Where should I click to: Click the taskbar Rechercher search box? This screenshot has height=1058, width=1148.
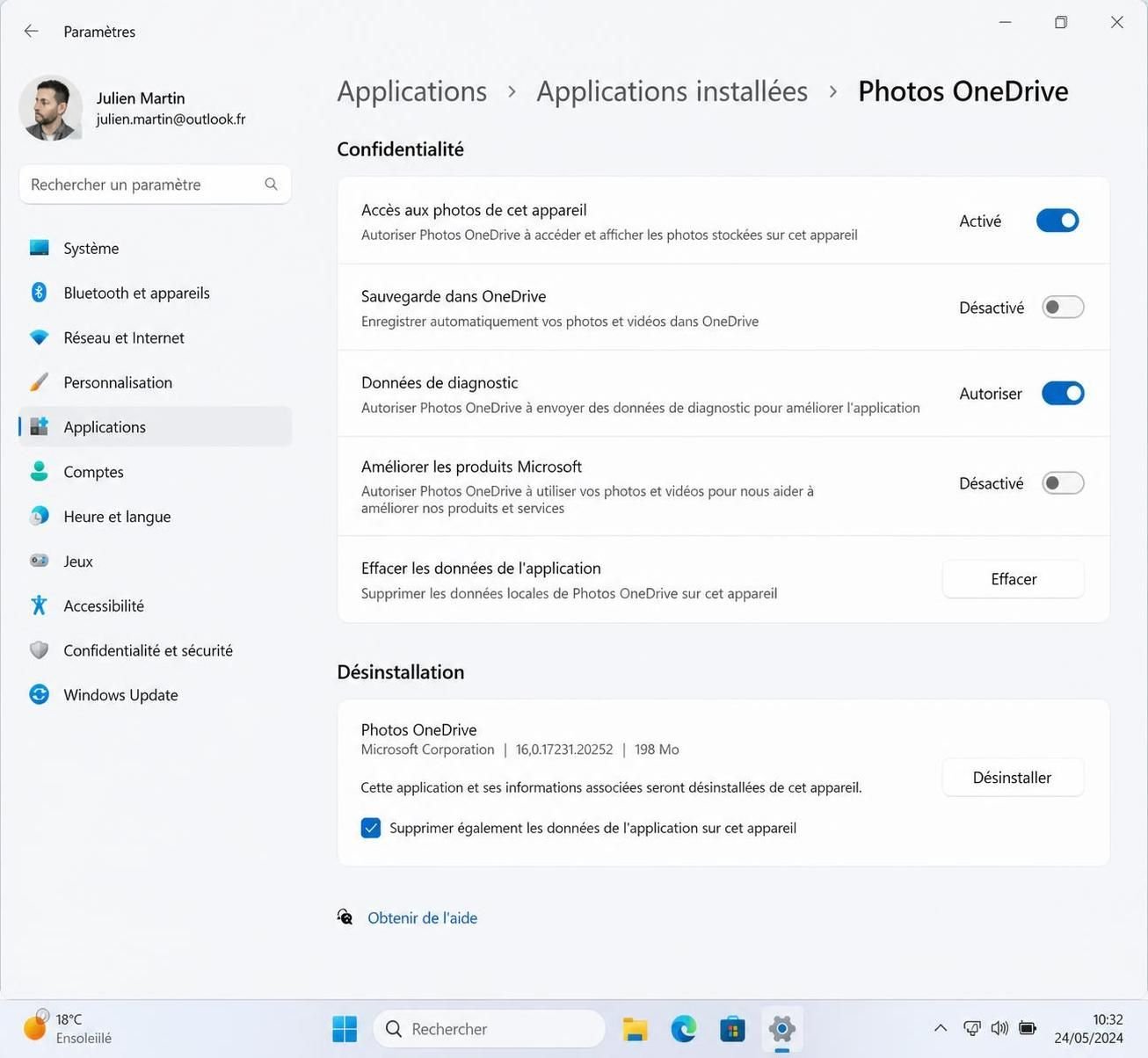click(x=490, y=1028)
